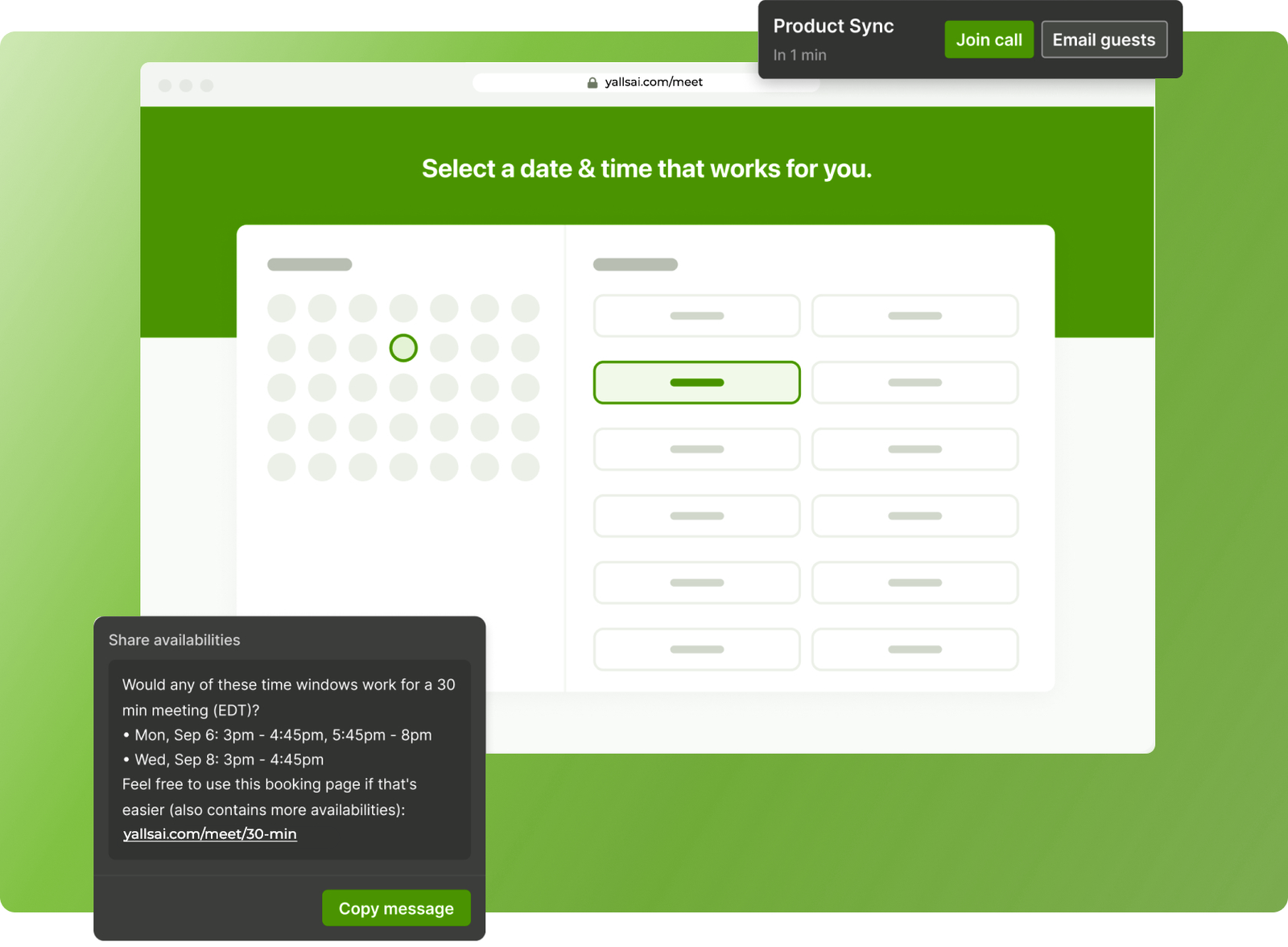Choose the top-left time slot
Viewport: 1288px width, 947px height.
[696, 316]
